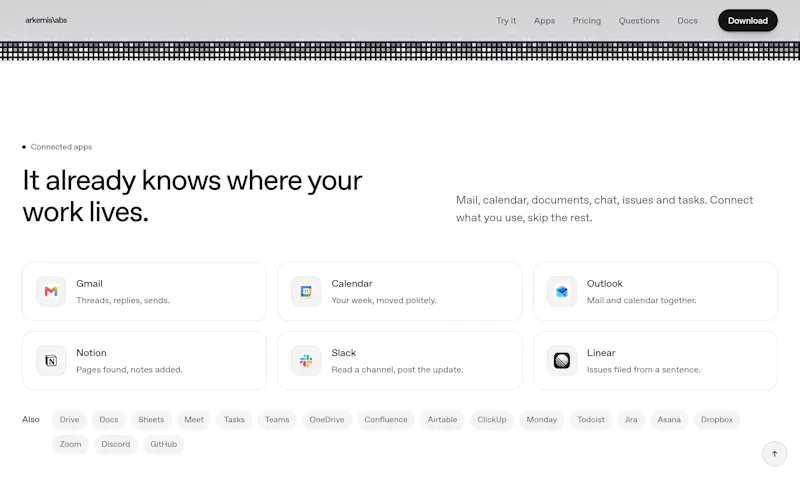Click 'Mail and calendar together.' description
Viewport: 800px width, 479px height.
point(641,300)
